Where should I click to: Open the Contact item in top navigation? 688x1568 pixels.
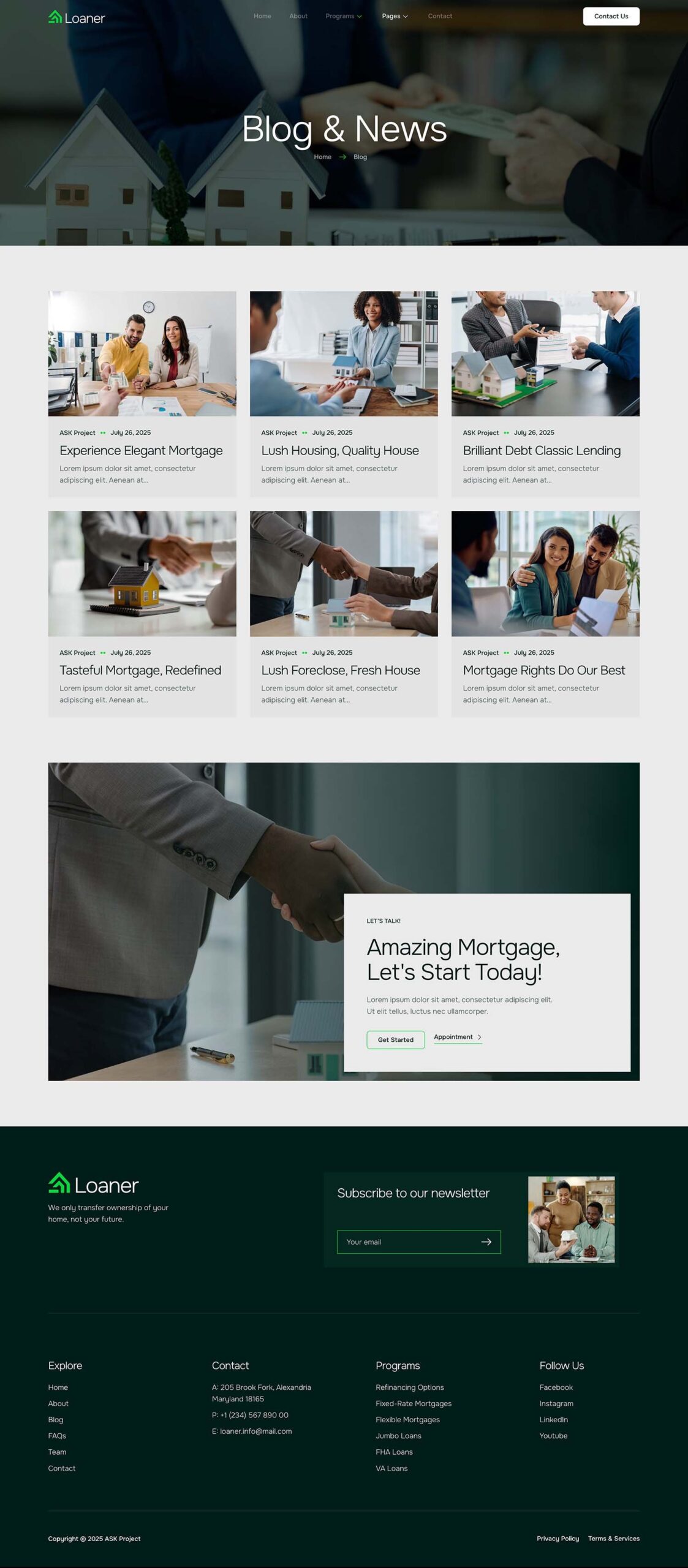[x=440, y=17]
